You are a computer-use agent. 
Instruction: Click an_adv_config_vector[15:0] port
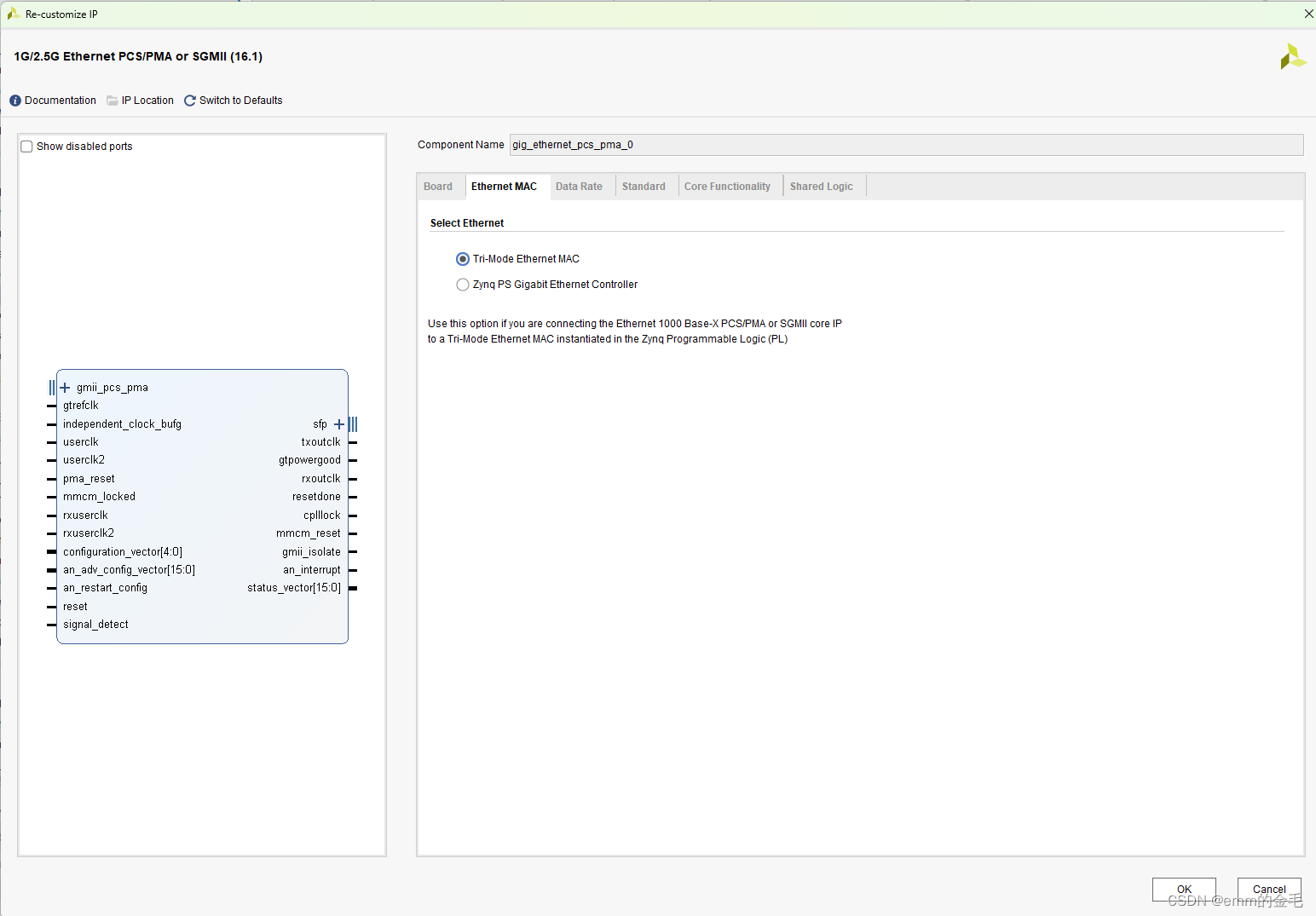[129, 570]
